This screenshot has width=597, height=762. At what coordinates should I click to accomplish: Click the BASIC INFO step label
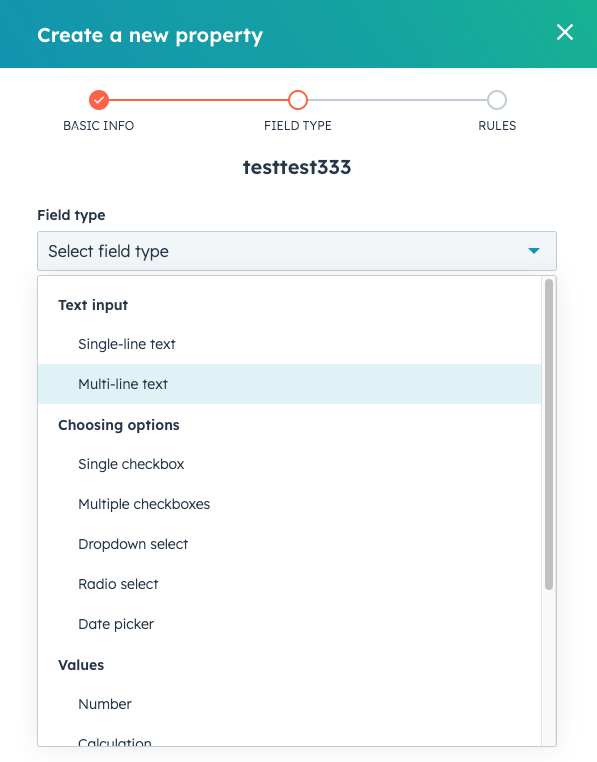[x=99, y=126]
